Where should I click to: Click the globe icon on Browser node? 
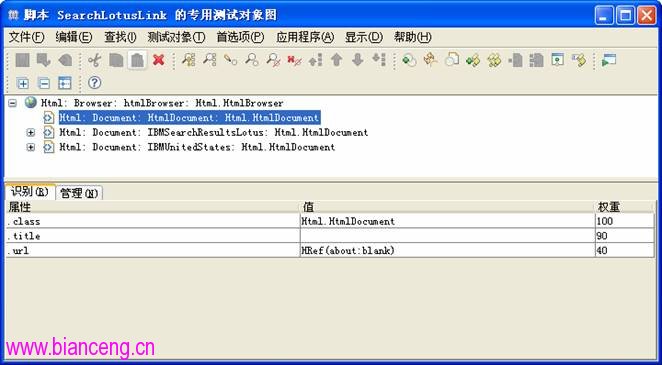point(30,102)
